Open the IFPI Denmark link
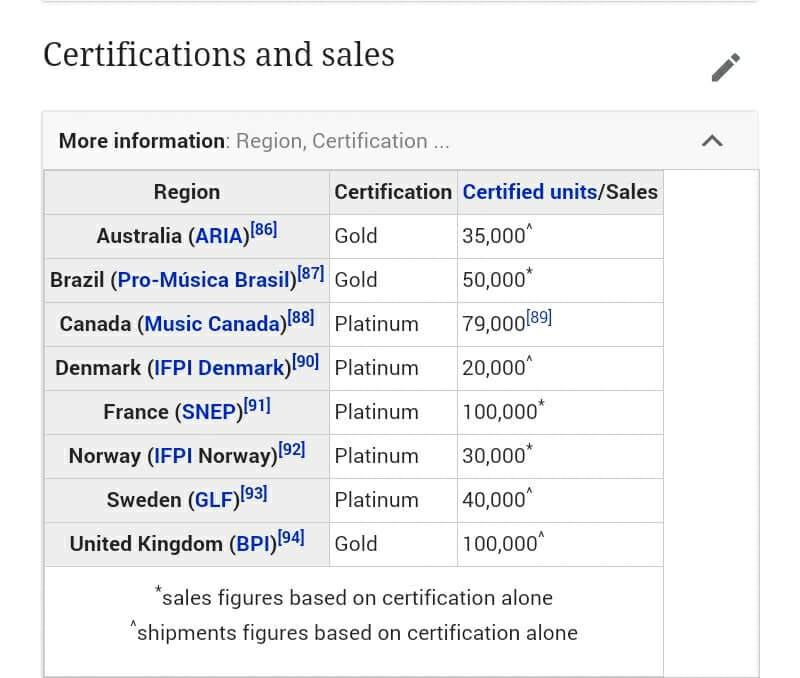This screenshot has height=678, width=800. coord(218,368)
